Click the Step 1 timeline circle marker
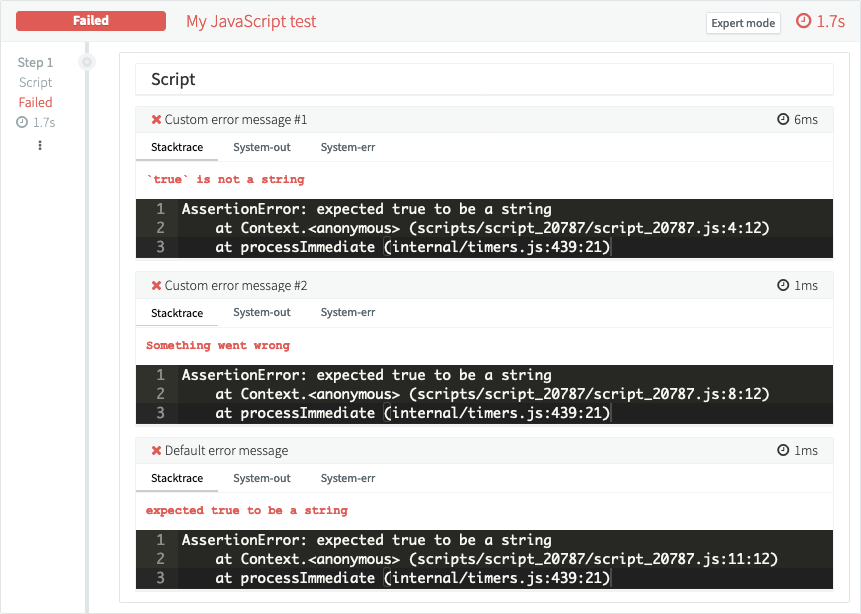Viewport: 861px width, 614px height. (x=87, y=62)
